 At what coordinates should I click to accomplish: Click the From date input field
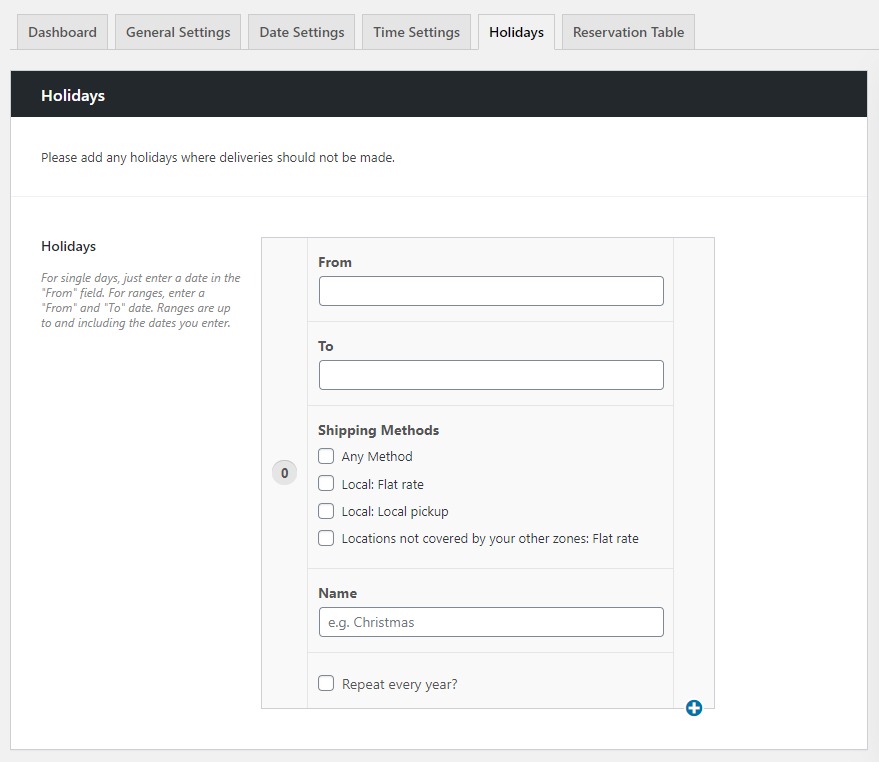pos(491,291)
